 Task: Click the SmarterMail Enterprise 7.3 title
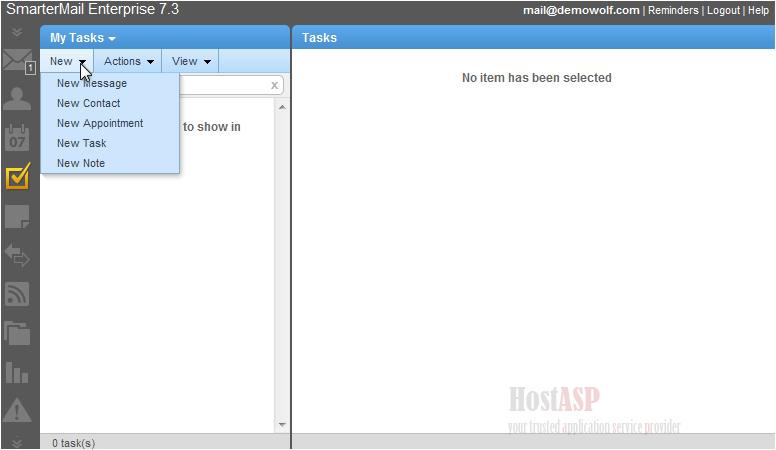pos(93,9)
